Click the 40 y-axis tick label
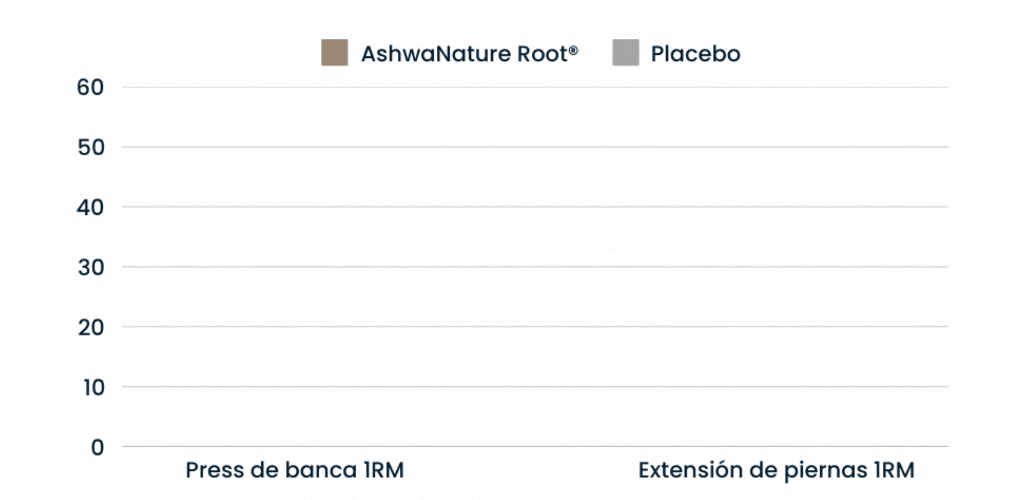1024x500 pixels. tap(90, 207)
